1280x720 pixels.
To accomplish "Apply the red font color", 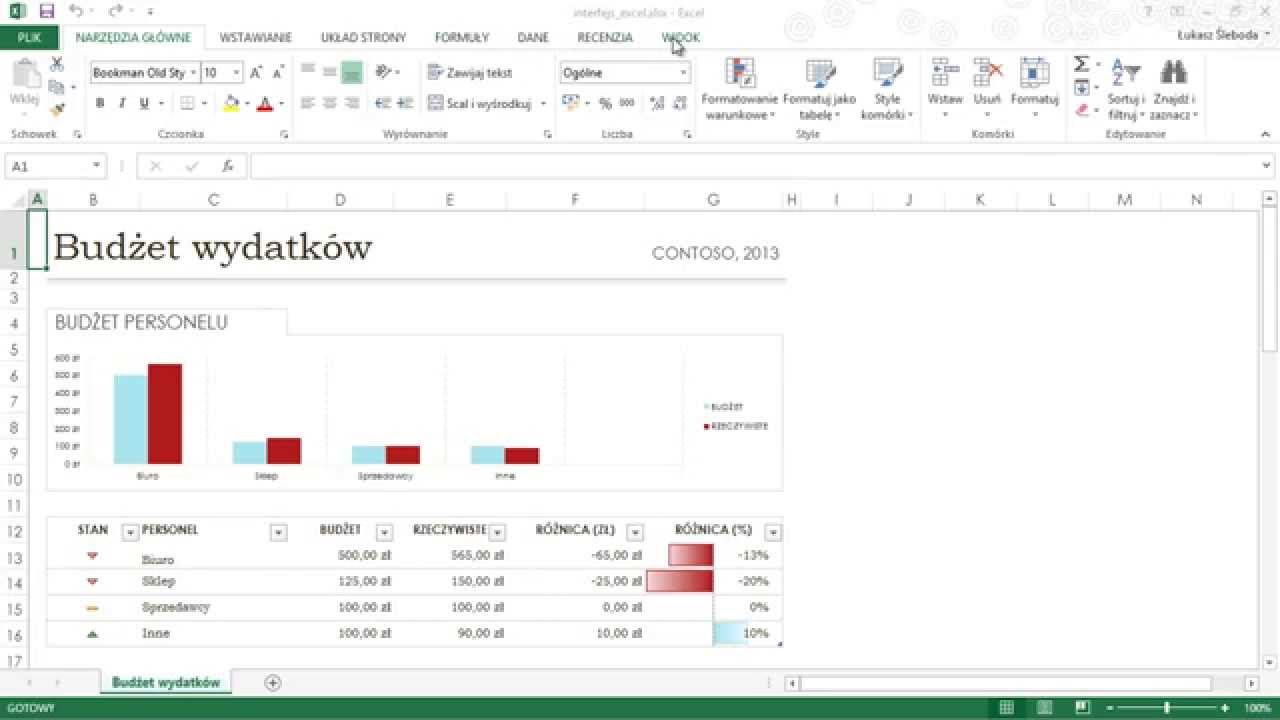I will 264,103.
